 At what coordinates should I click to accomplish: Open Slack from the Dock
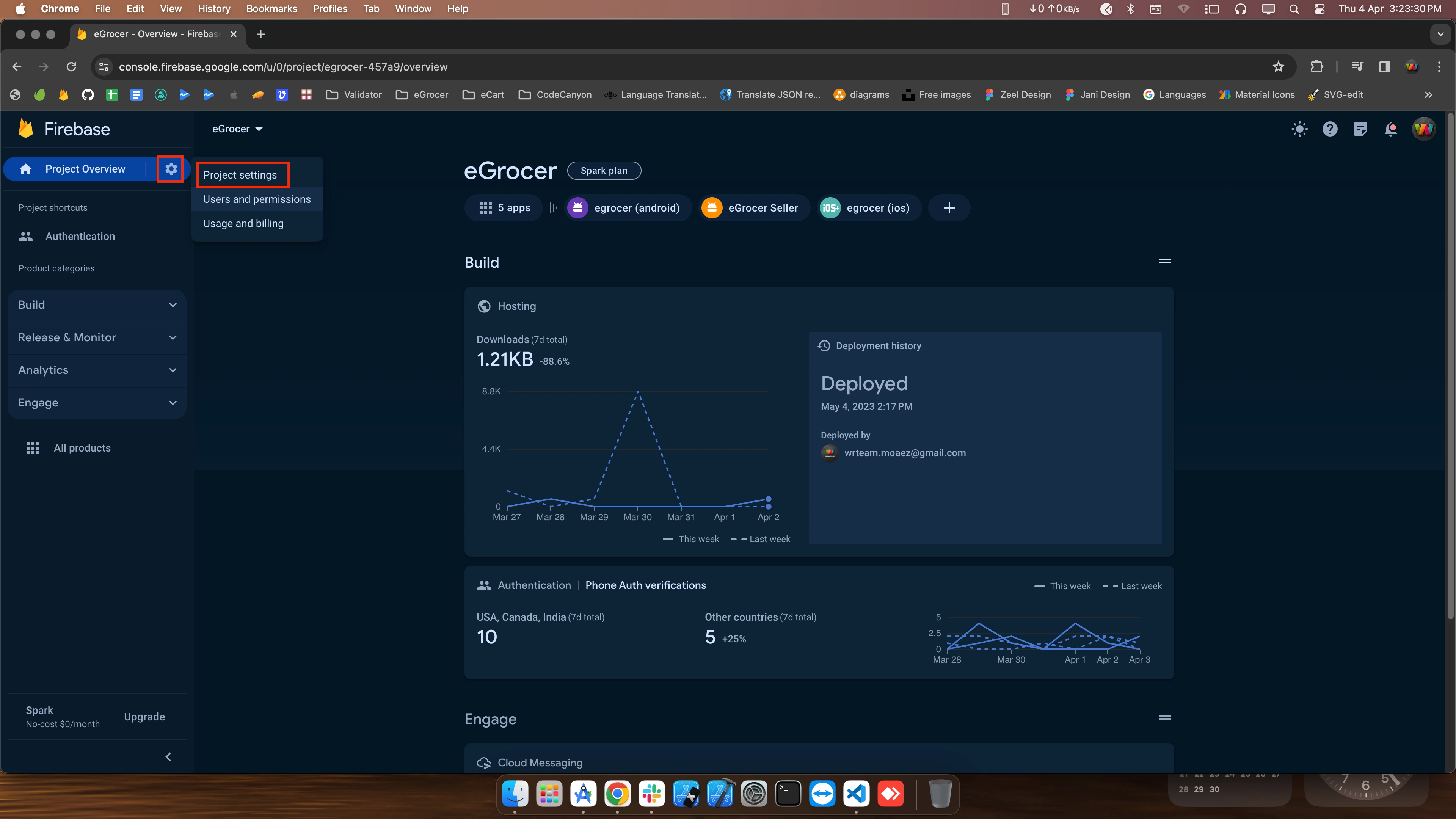click(x=651, y=794)
